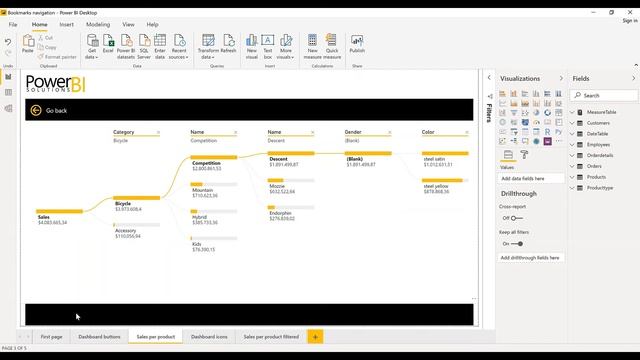Expand the Employees table

pos(572,144)
